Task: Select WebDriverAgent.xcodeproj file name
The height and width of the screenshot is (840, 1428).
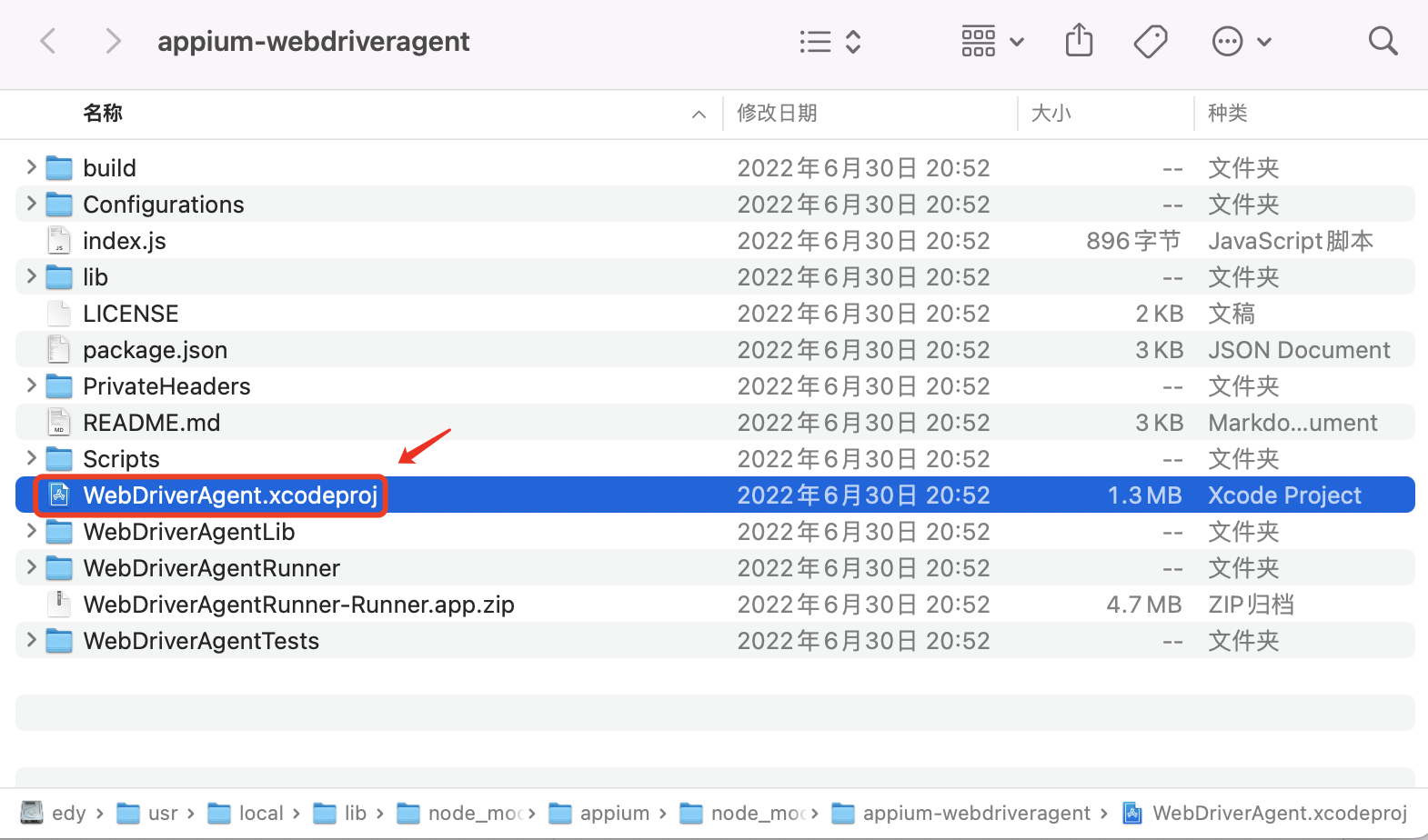Action: point(230,495)
